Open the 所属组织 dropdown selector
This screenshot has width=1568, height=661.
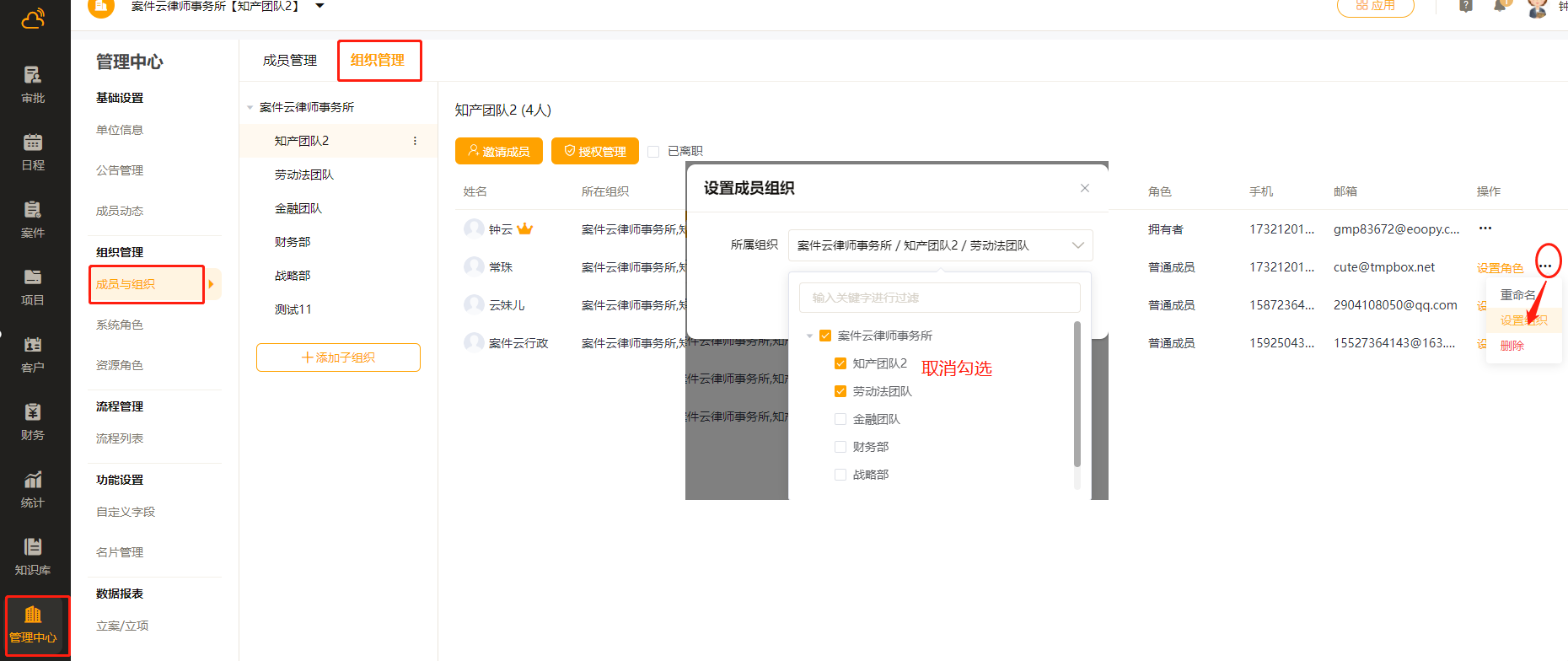[940, 245]
